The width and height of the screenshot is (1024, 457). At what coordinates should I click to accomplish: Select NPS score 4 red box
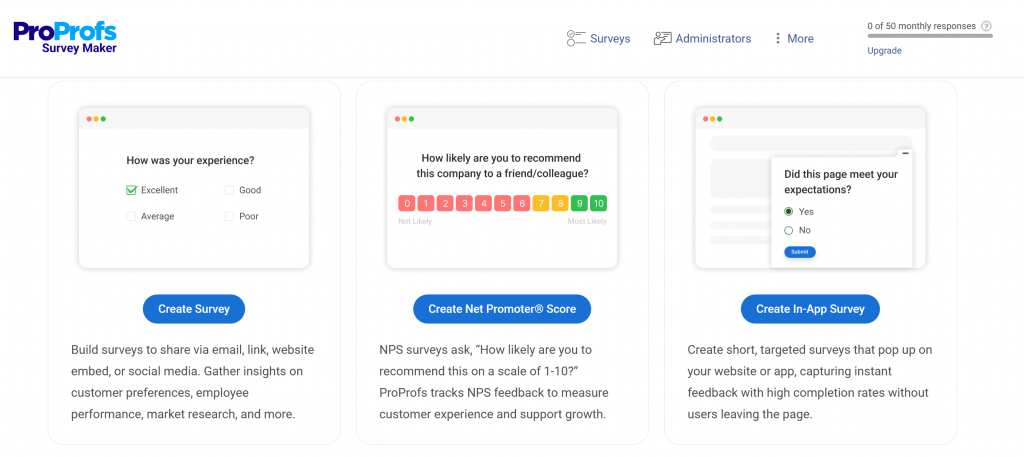coord(483,203)
